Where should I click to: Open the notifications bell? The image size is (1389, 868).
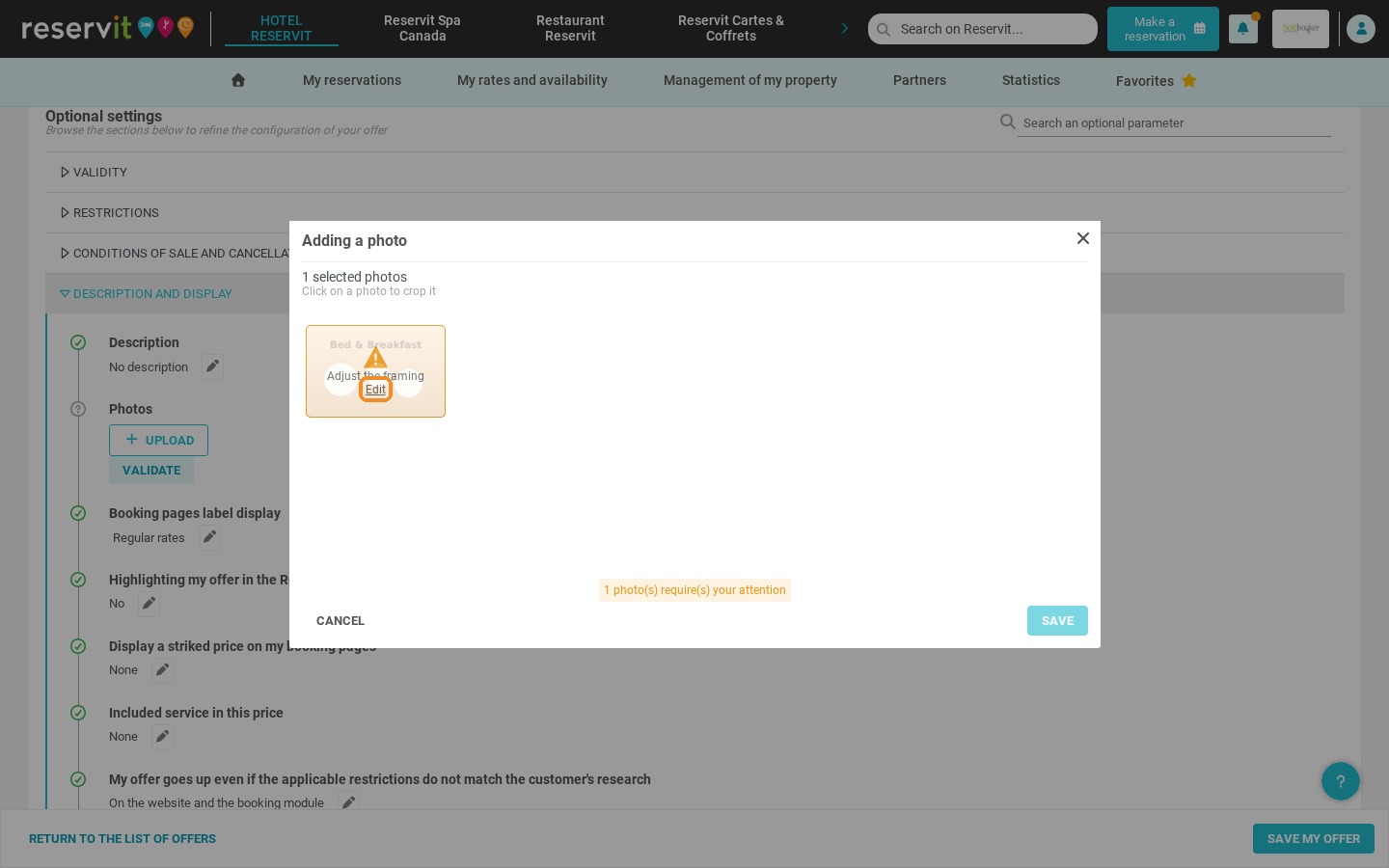[x=1242, y=29]
